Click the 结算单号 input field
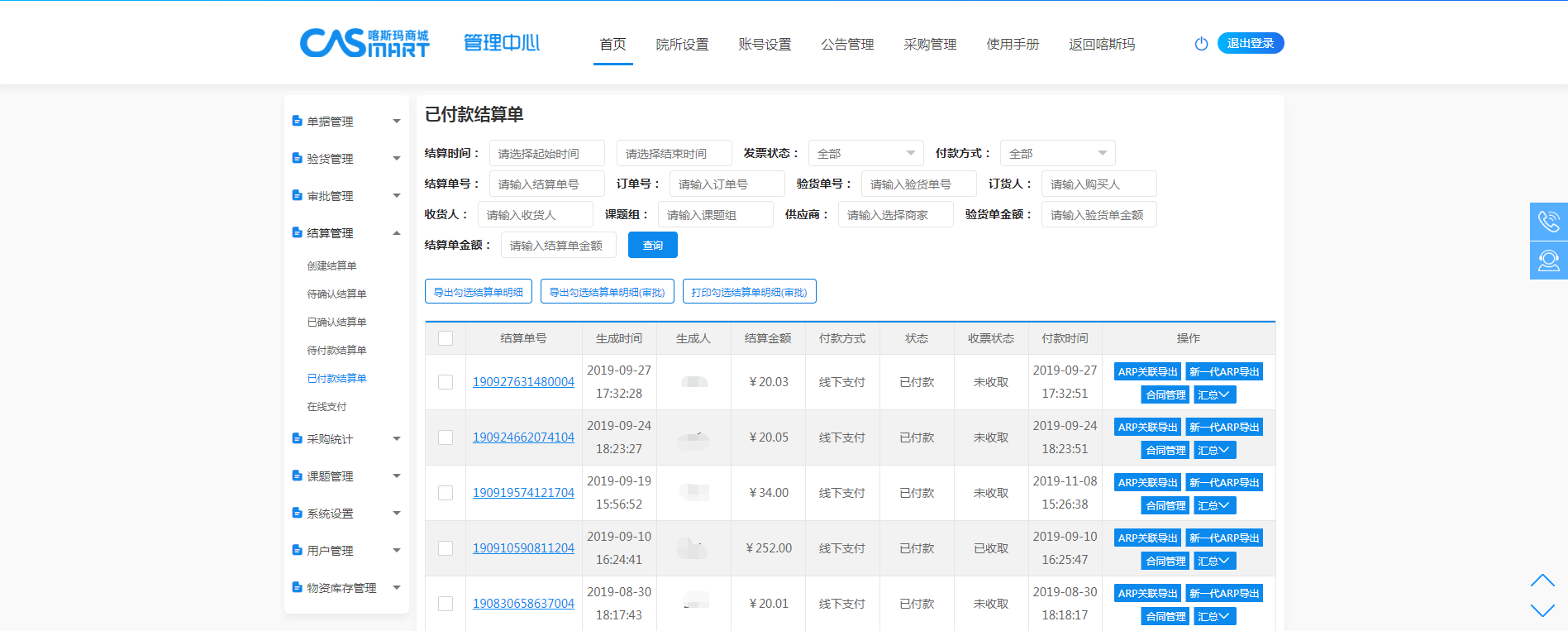 coord(546,184)
